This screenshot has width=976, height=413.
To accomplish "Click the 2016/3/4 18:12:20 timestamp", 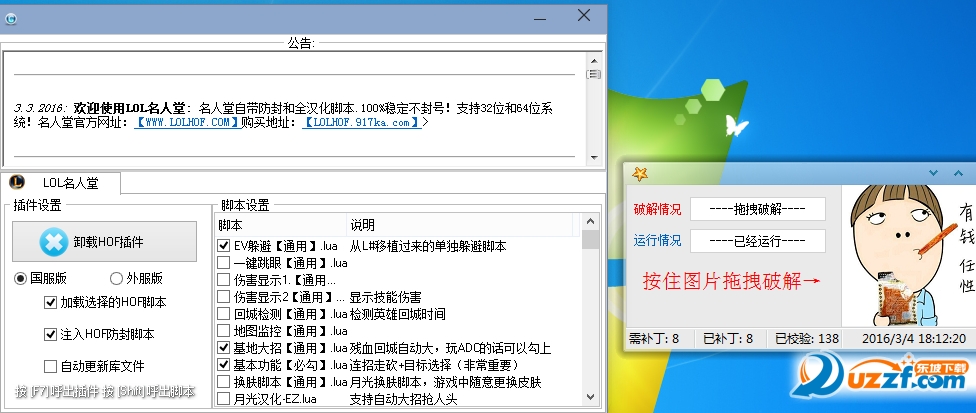I will point(914,339).
